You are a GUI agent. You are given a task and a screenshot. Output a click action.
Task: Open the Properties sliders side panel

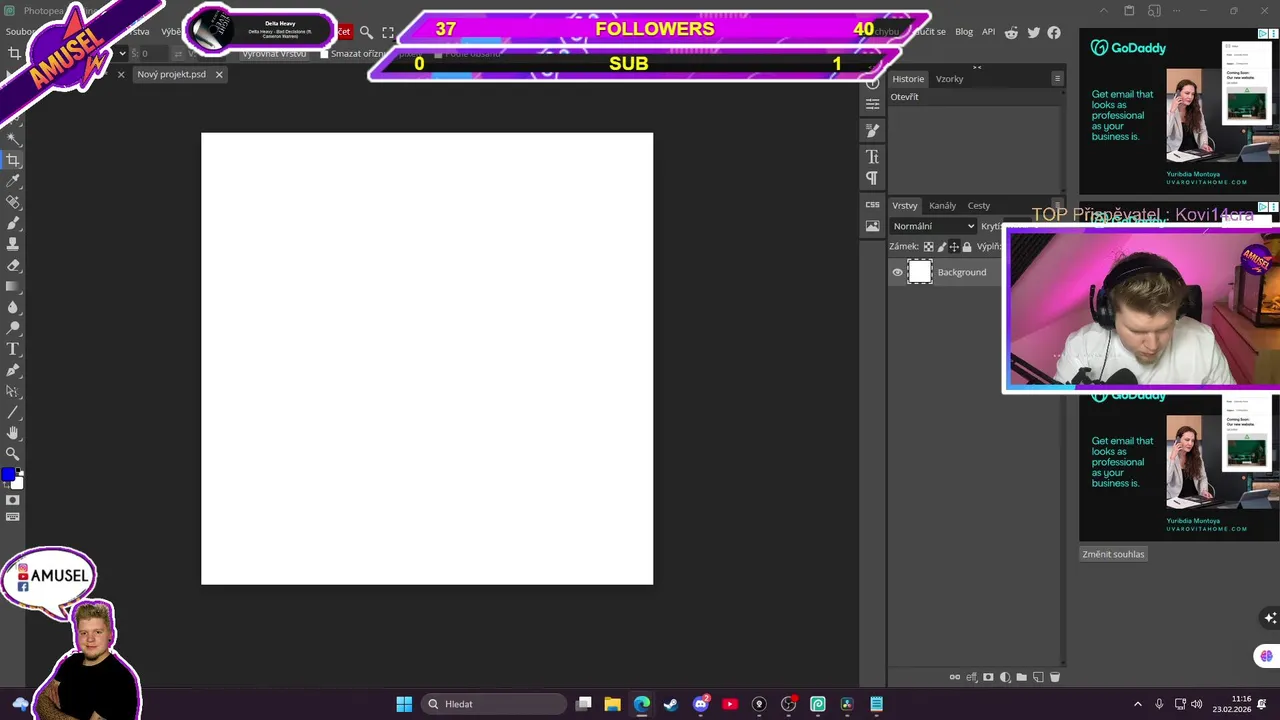click(x=873, y=104)
